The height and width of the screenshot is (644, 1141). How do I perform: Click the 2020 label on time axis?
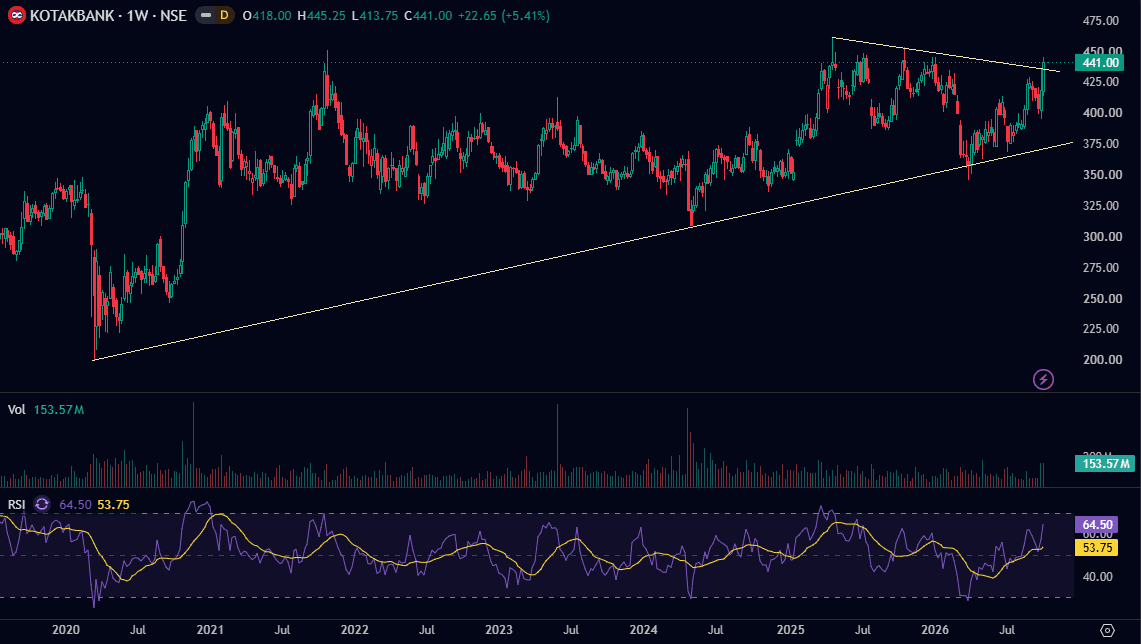click(x=65, y=629)
